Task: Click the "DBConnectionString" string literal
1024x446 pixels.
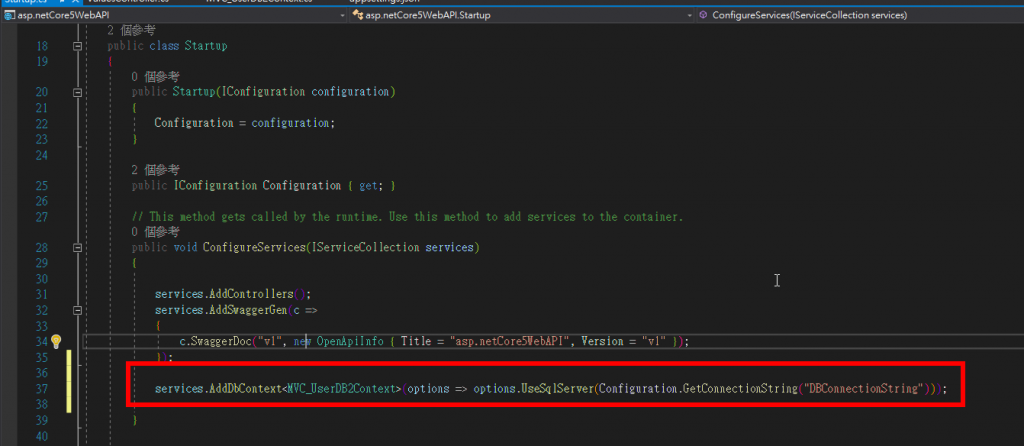Action: tap(863, 389)
